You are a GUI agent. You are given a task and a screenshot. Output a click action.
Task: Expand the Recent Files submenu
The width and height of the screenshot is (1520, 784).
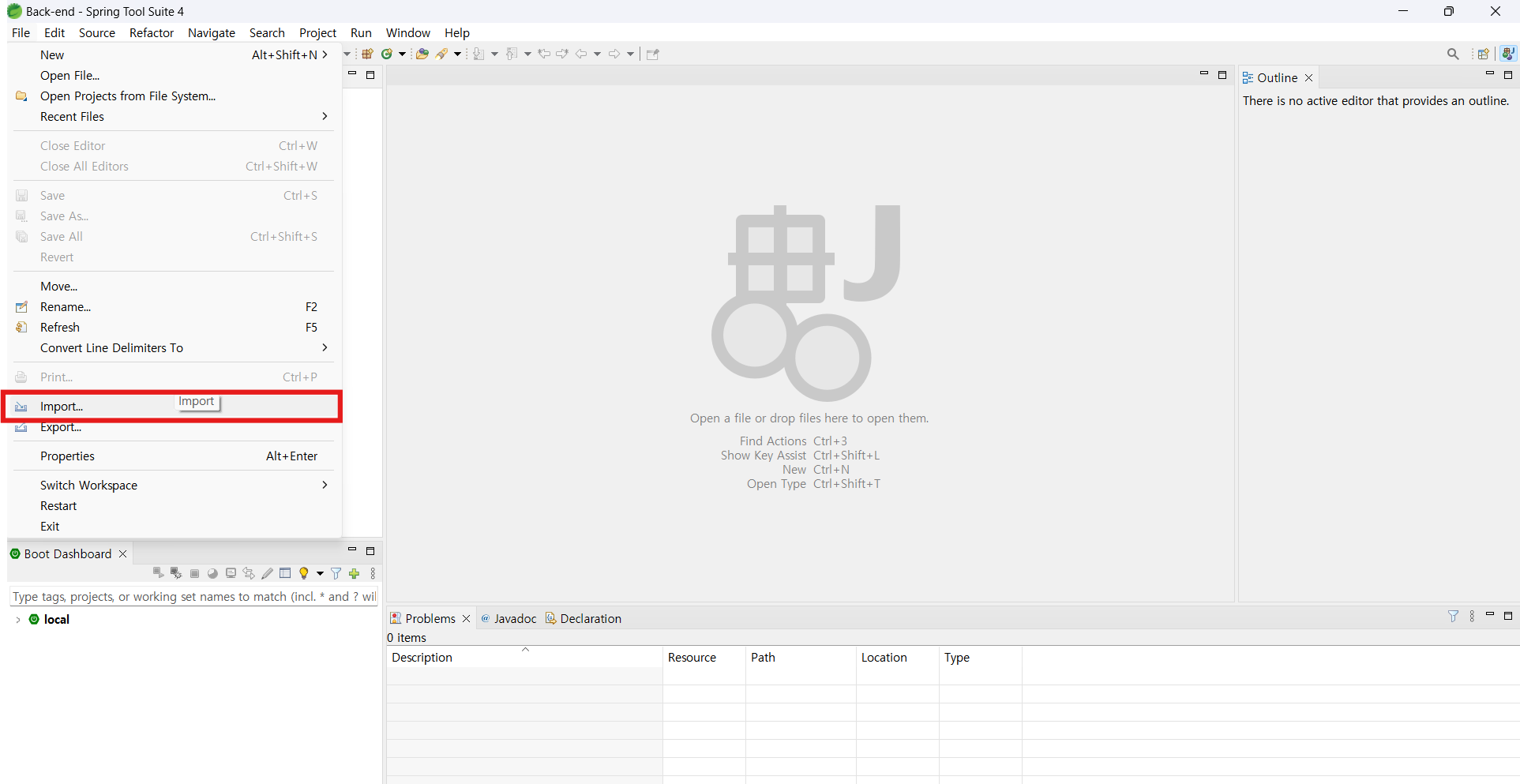174,117
